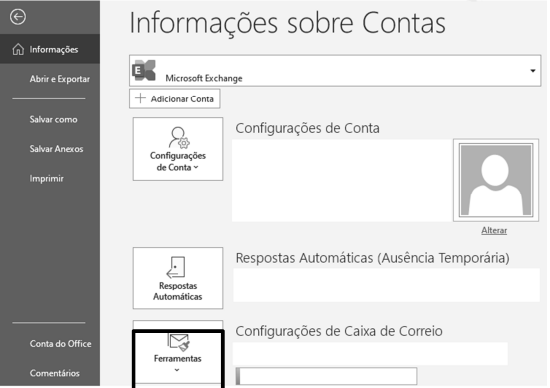This screenshot has width=550, height=388.
Task: Click the profile picture placeholder
Action: click(496, 180)
